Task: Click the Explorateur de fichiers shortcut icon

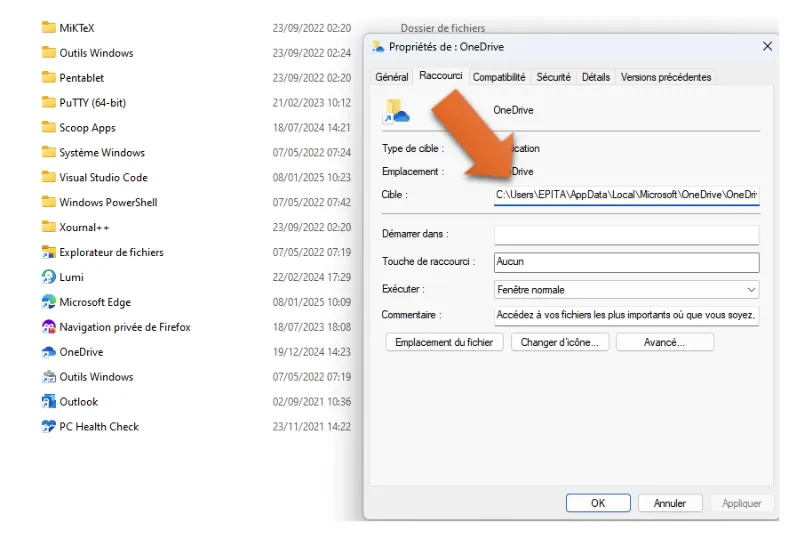Action: pyautogui.click(x=48, y=252)
